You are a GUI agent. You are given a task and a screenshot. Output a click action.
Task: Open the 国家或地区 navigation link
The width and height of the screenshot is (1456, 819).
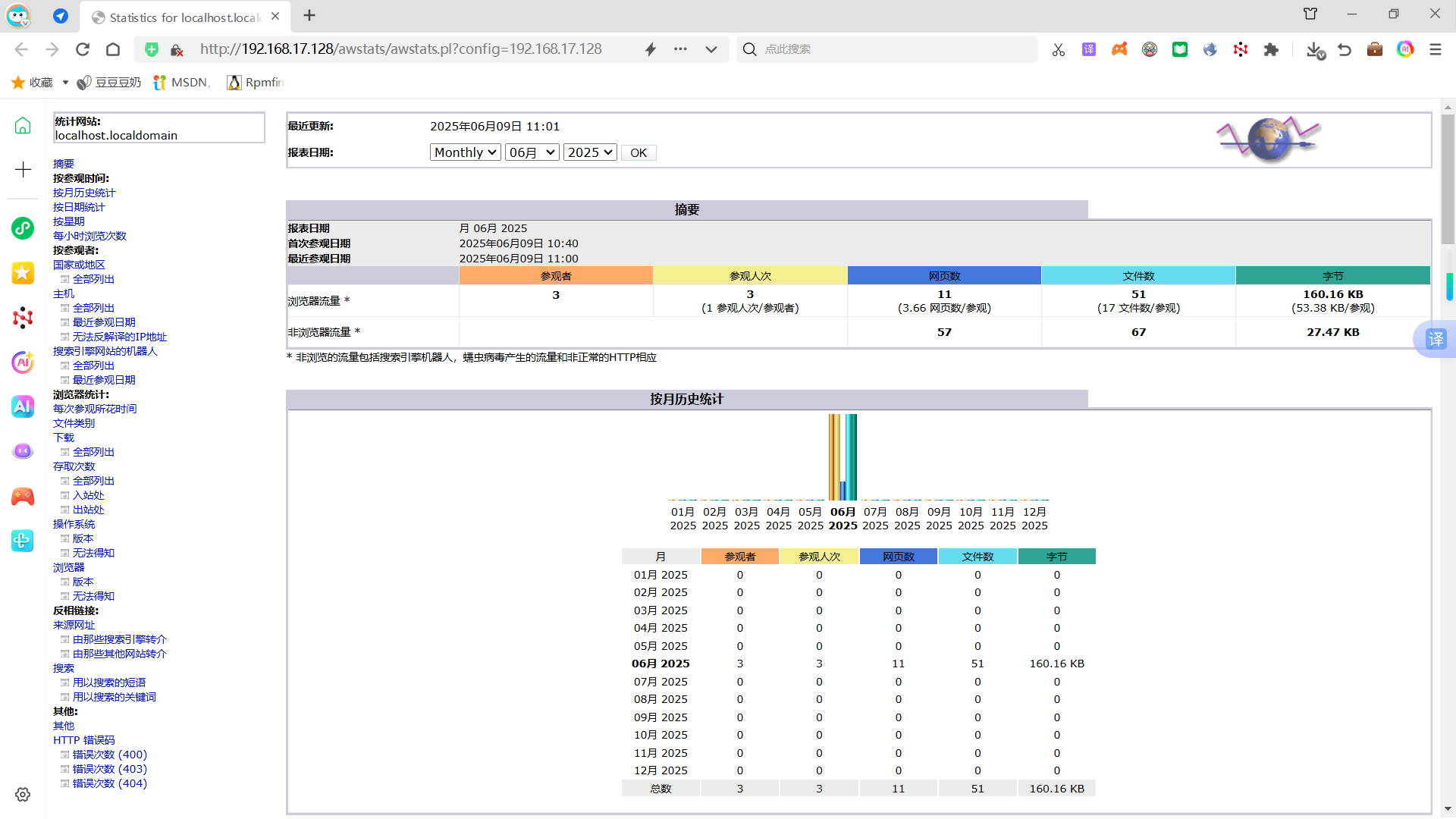79,265
